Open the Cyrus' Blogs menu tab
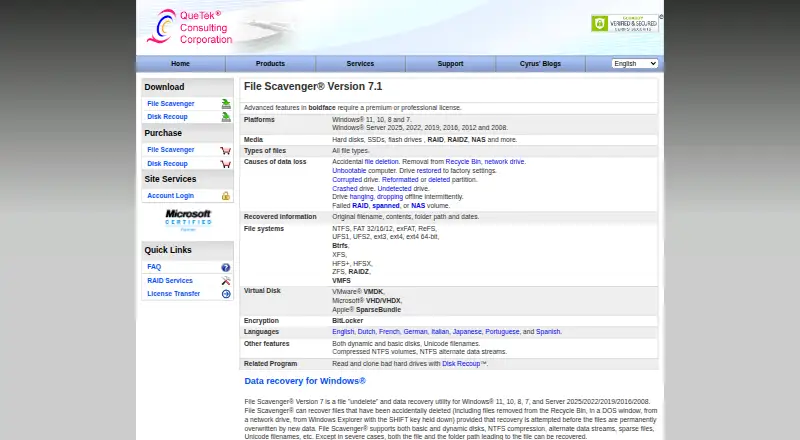Screen dimensions: 800x440 coord(540,64)
